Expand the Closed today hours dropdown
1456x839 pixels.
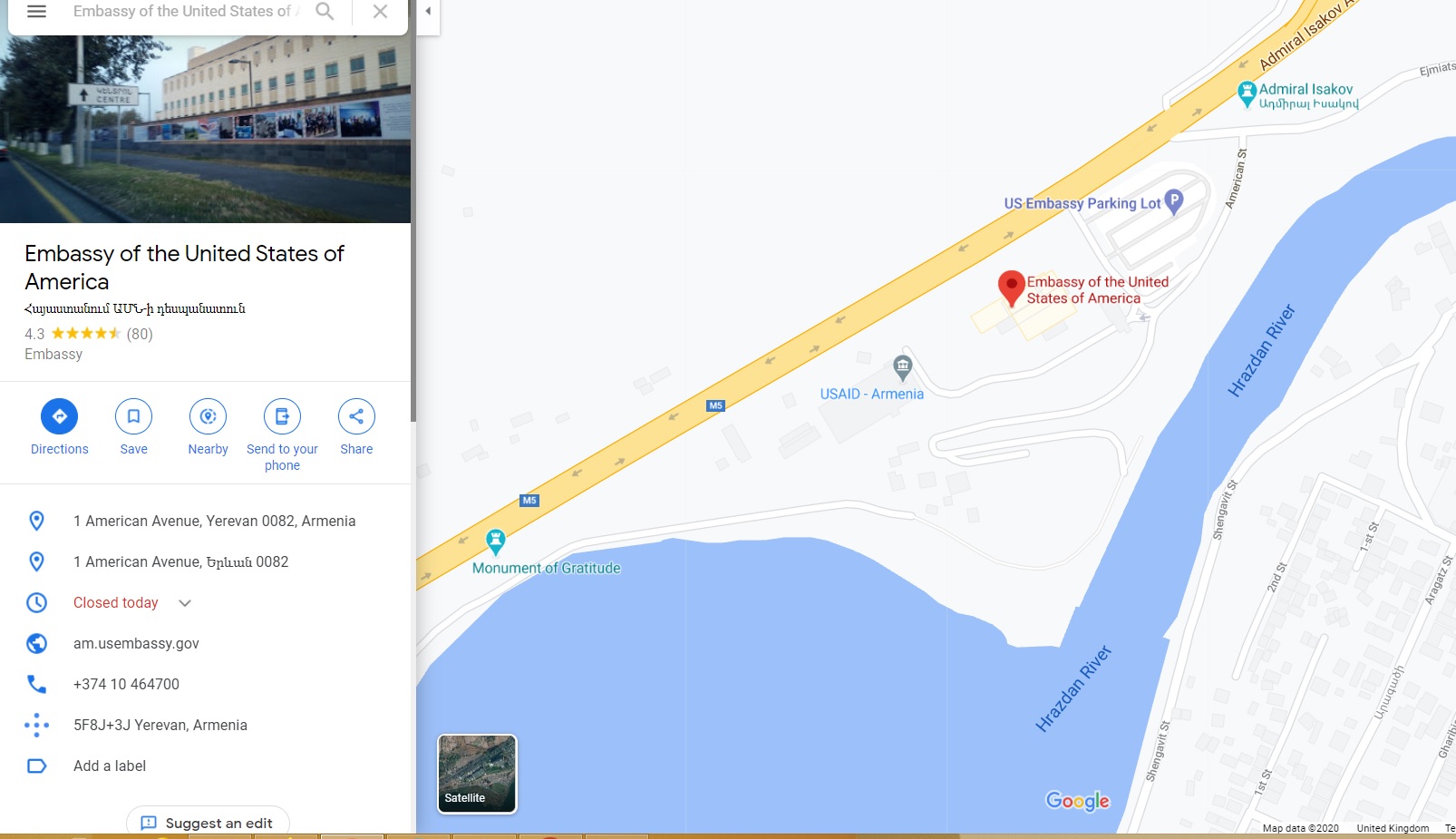[185, 603]
